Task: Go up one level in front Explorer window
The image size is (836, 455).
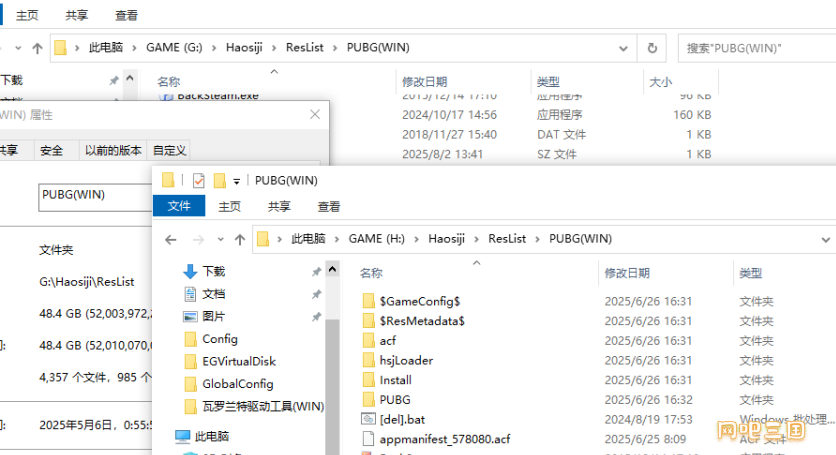Action: 240,240
